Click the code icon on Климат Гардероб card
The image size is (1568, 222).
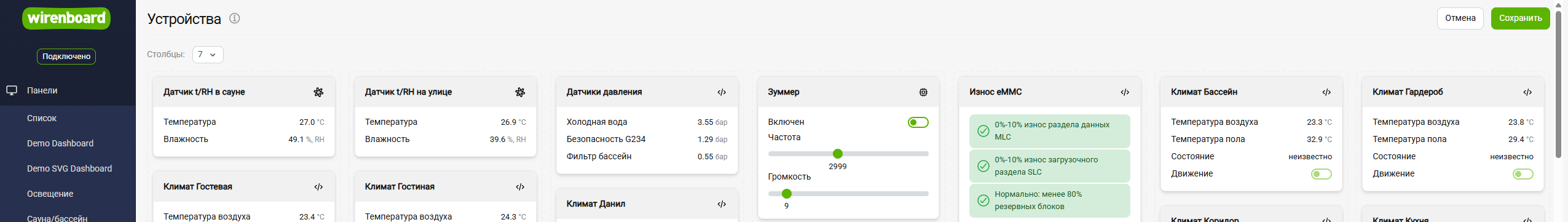[1527, 92]
